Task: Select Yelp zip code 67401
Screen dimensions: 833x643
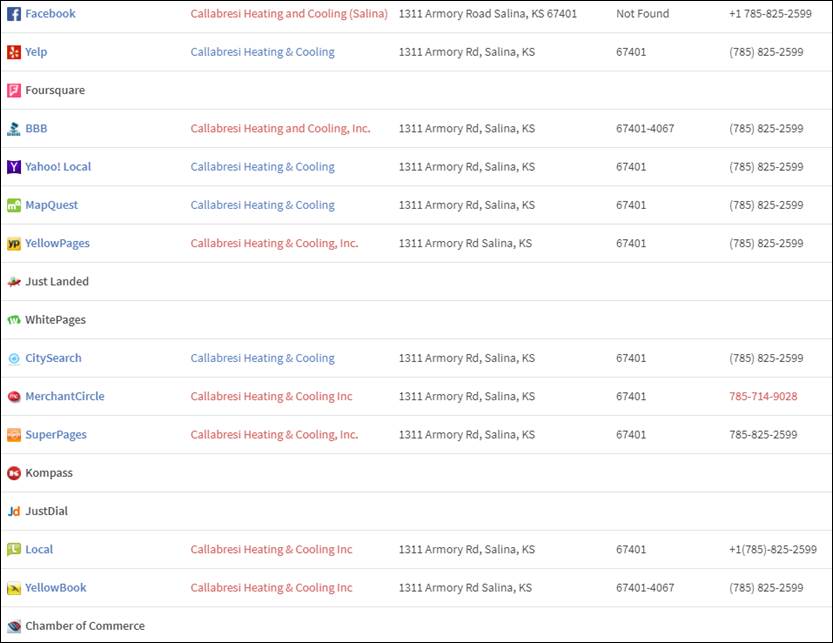Action: [x=631, y=52]
